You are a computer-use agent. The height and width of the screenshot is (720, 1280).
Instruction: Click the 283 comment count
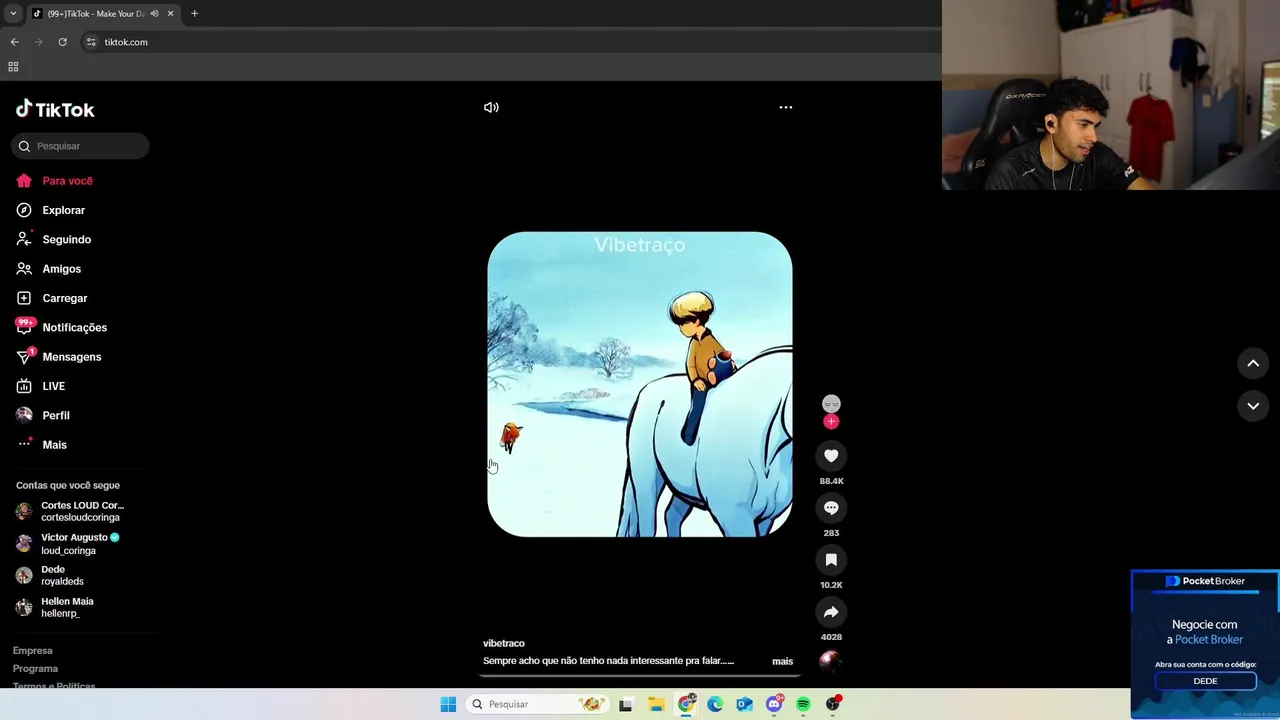pyautogui.click(x=831, y=533)
